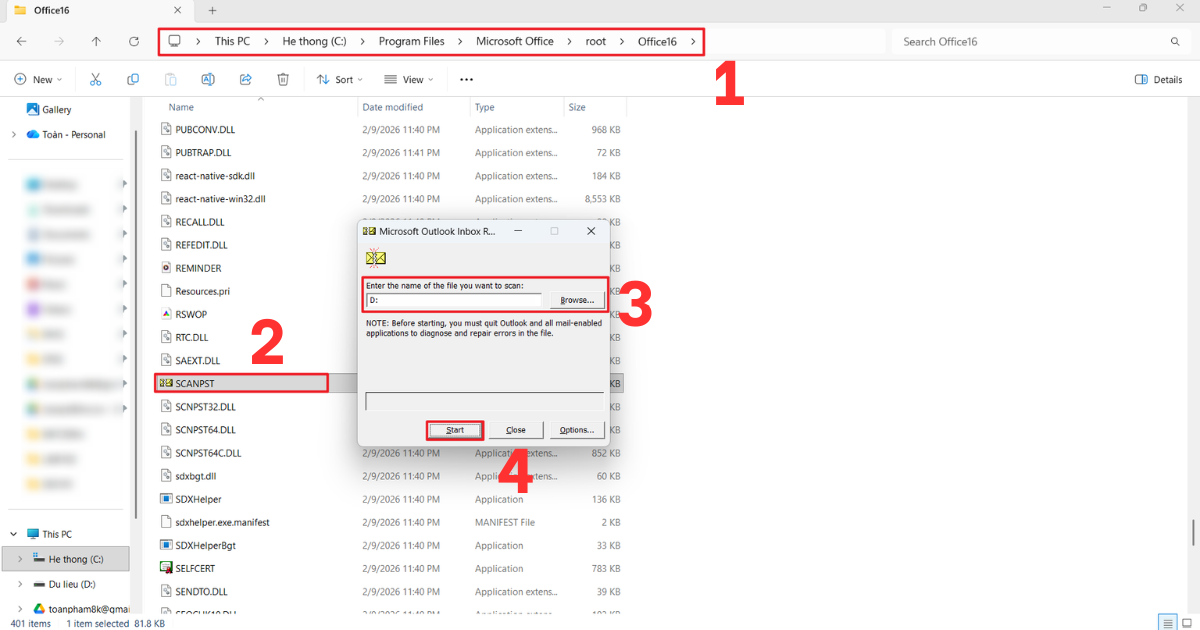This screenshot has width=1200, height=630.
Task: Switch to large thumbnails view icon in status bar
Action: (1186, 623)
